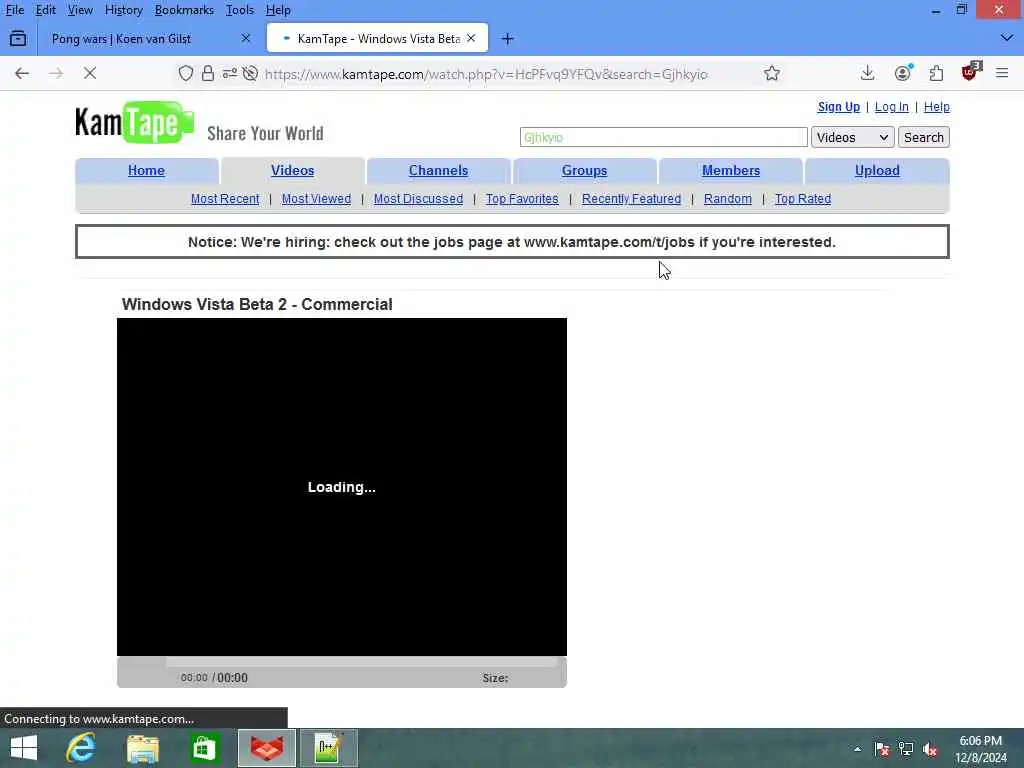Viewport: 1024px width, 768px height.
Task: Open the extensions puzzle icon
Action: pyautogui.click(x=936, y=73)
